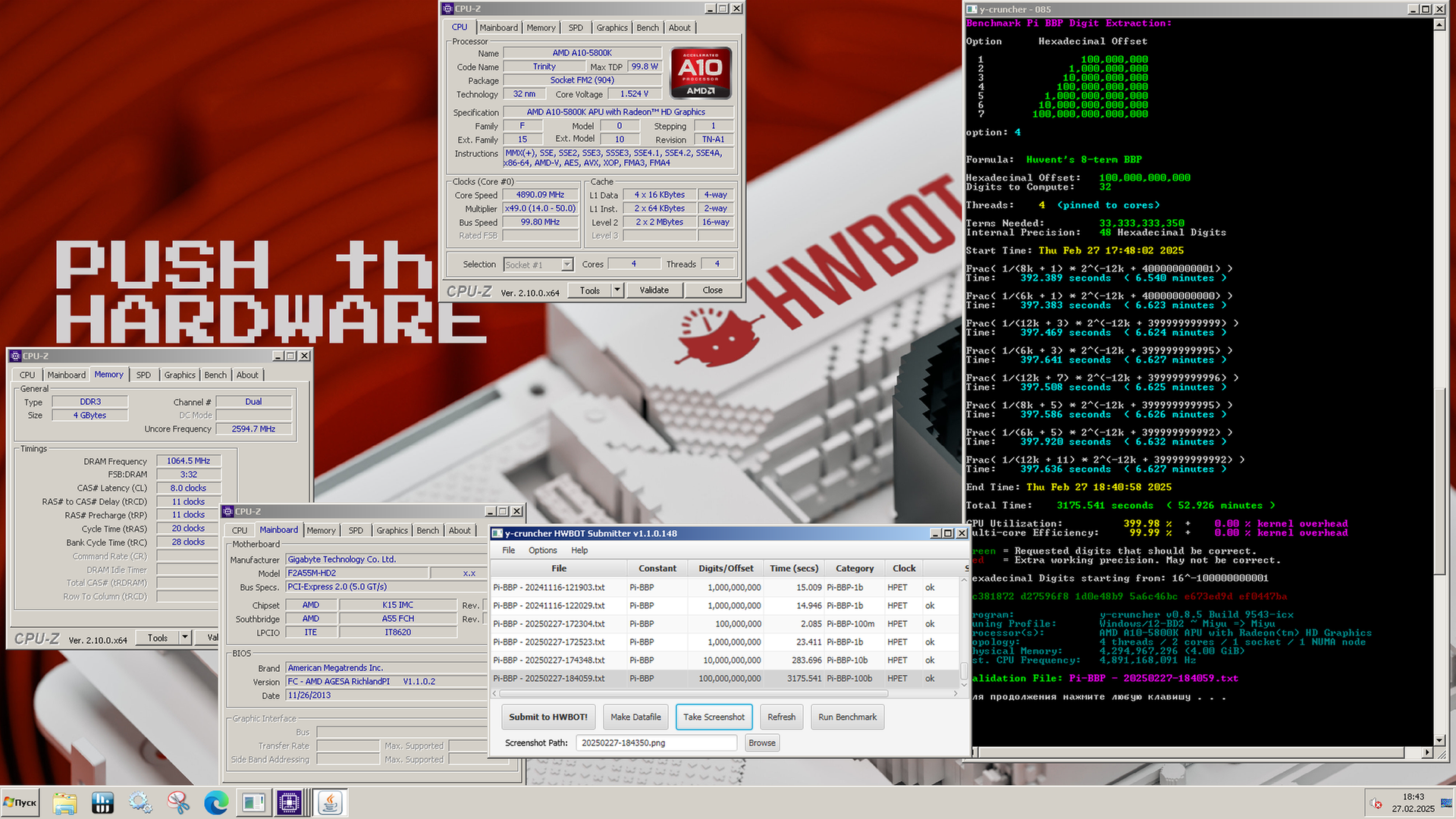
Task: Click the Core Speed 4890.09 MHz value
Action: (541, 195)
